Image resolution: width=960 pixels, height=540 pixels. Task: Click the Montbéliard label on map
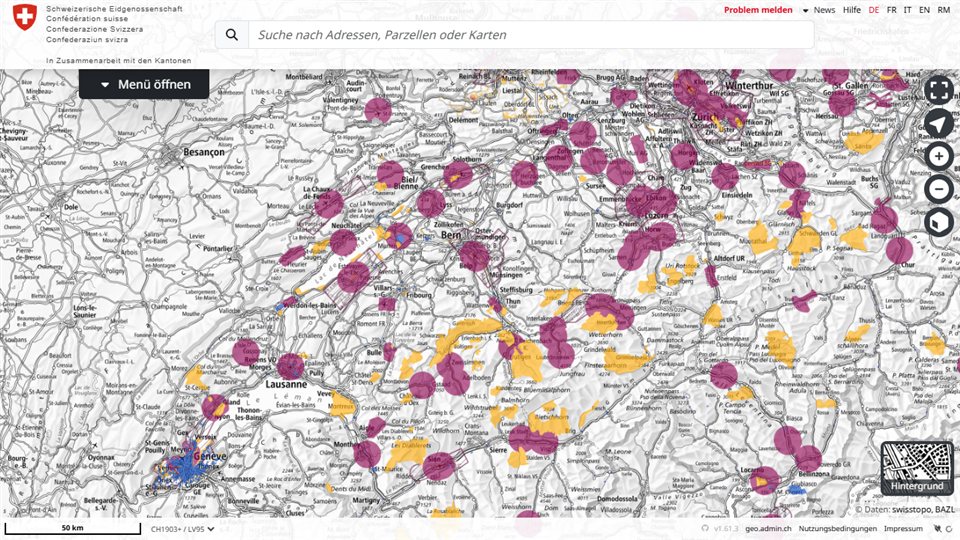click(x=304, y=77)
